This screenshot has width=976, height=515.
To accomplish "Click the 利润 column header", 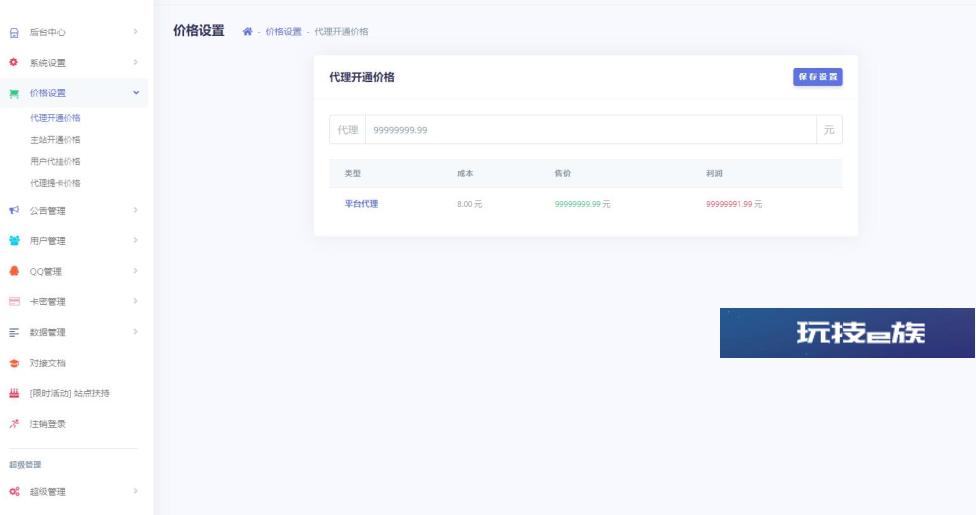I will pos(714,174).
